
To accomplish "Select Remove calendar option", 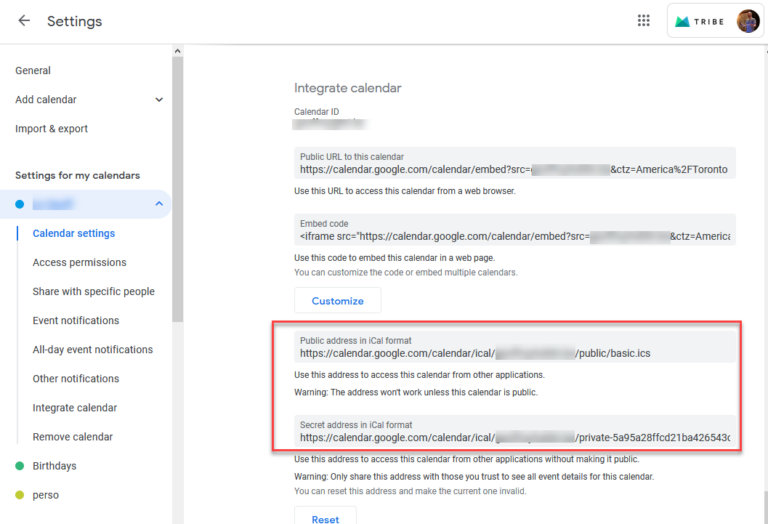I will point(72,437).
